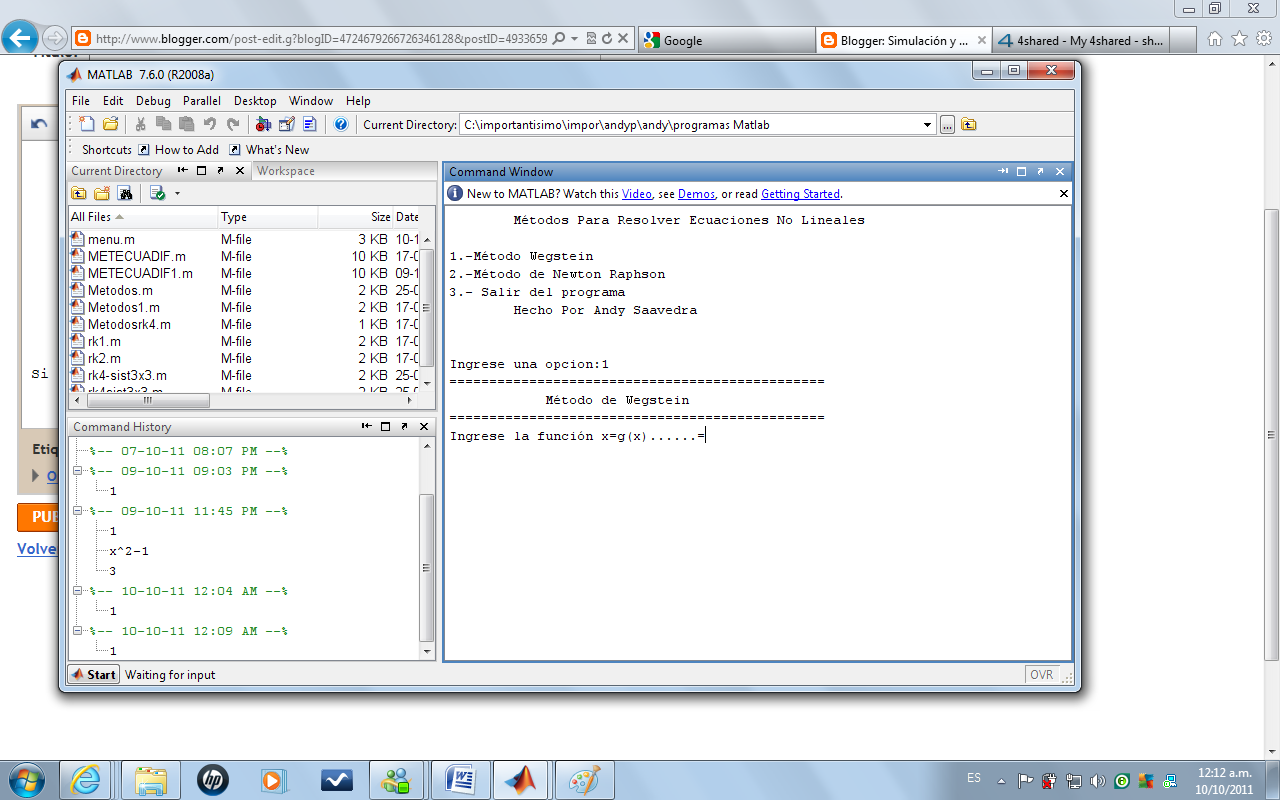Click the MATLAB Start button
Screen dimensions: 1280x800
pos(94,675)
